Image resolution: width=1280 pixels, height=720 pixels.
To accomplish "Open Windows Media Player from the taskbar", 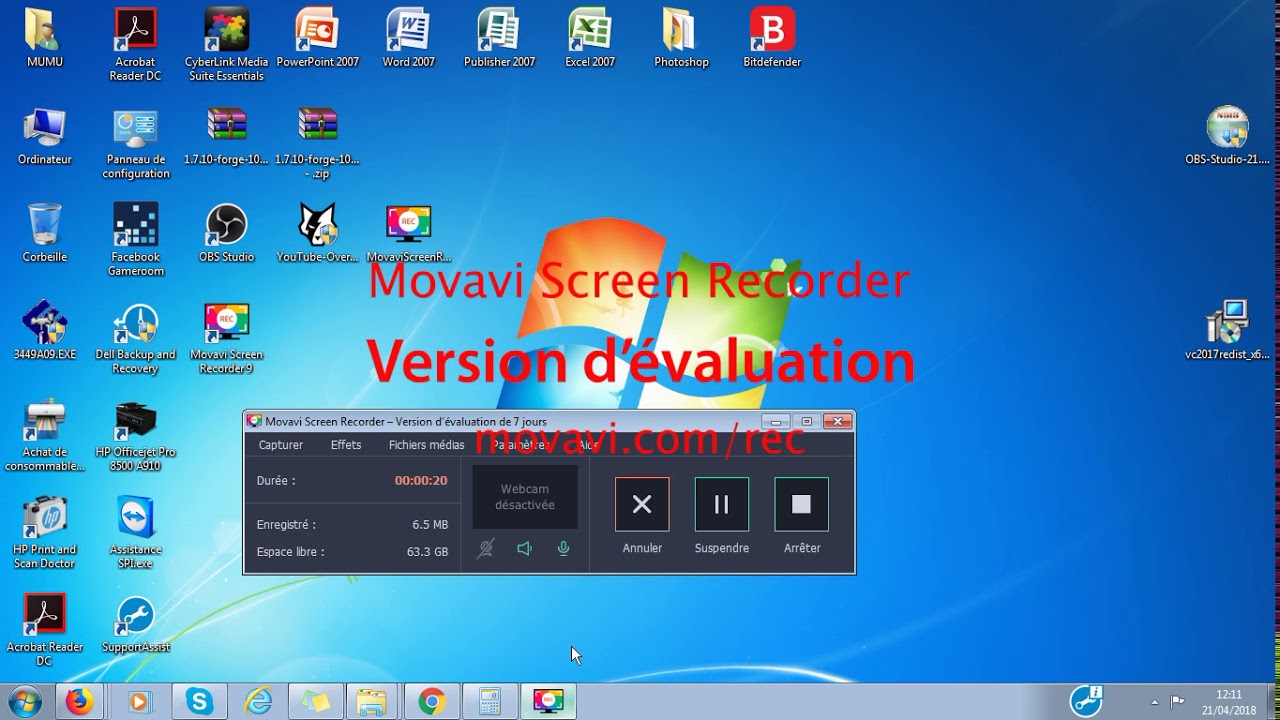I will click(138, 702).
